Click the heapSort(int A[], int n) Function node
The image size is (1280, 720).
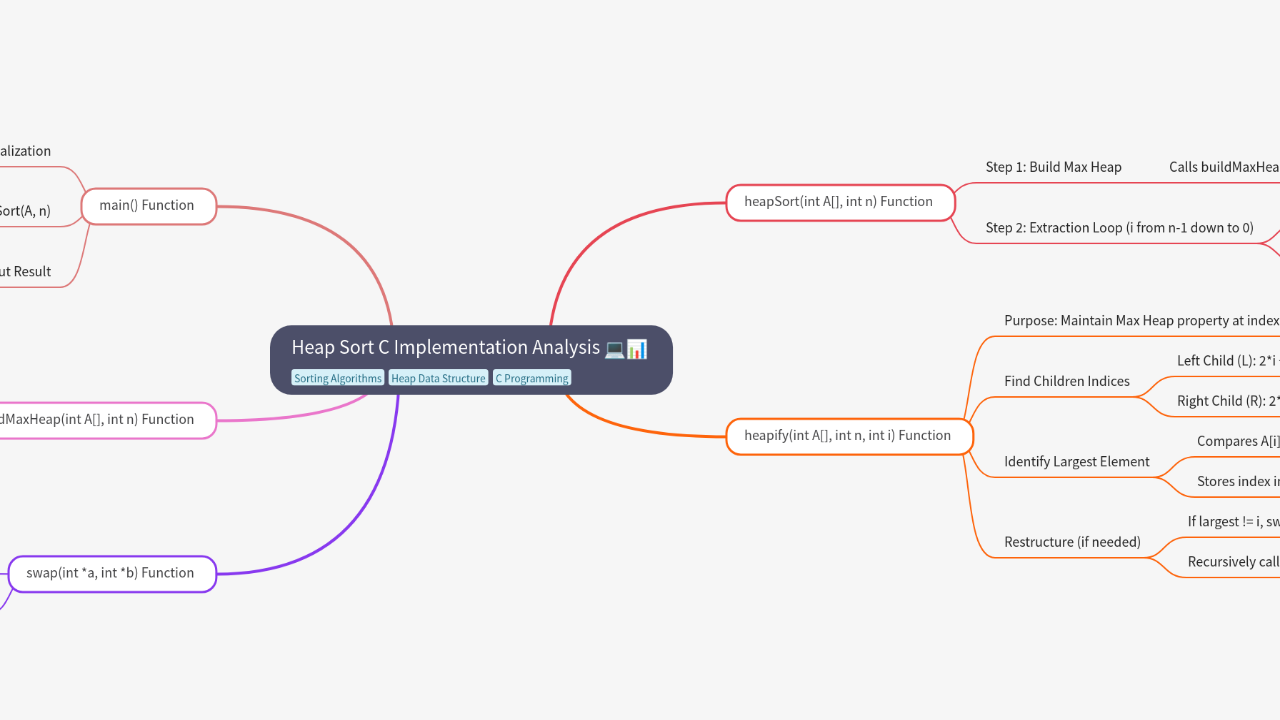(839, 202)
